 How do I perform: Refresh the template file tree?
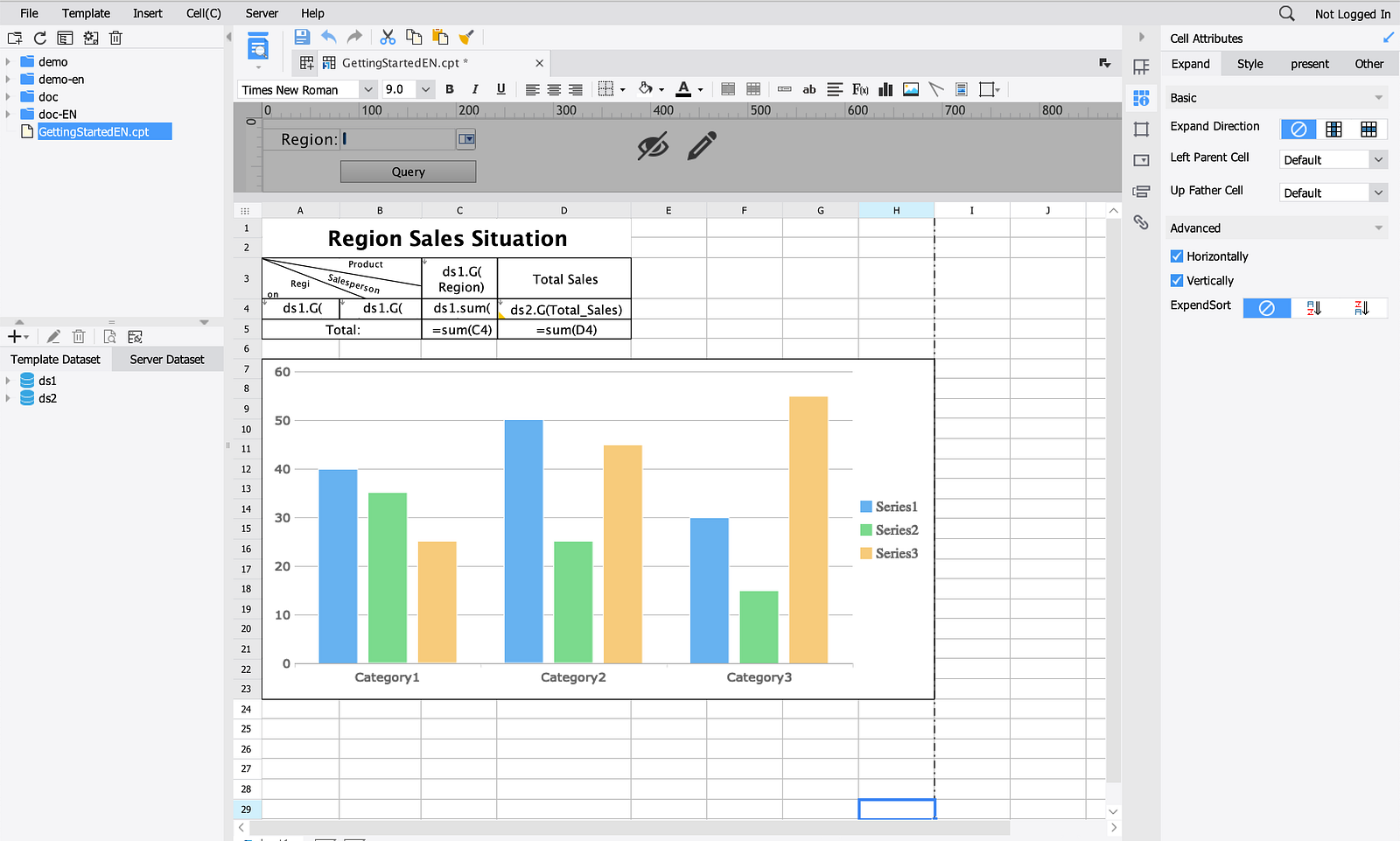pyautogui.click(x=40, y=38)
